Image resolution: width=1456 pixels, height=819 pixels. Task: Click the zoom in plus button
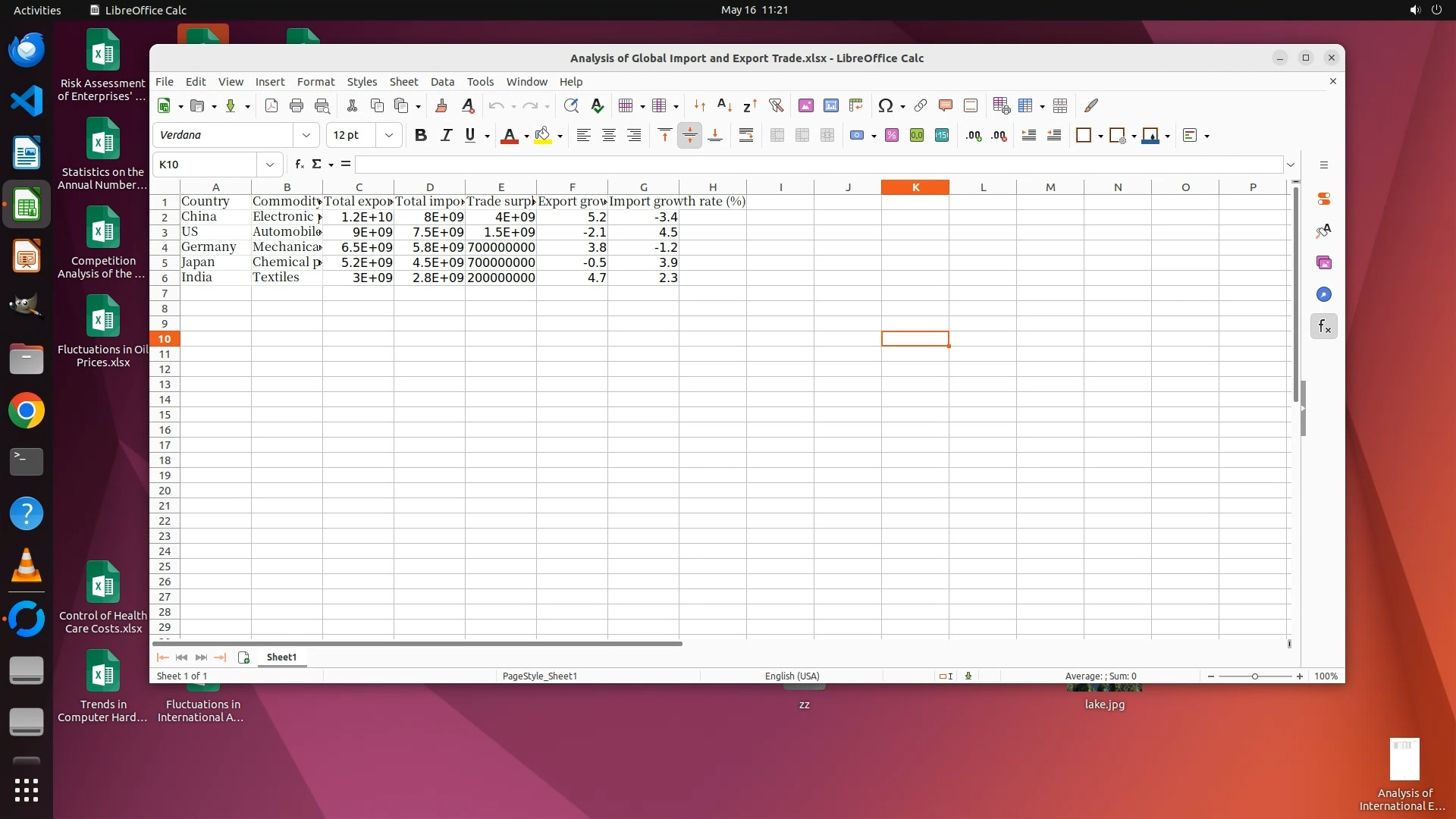pos(1300,676)
